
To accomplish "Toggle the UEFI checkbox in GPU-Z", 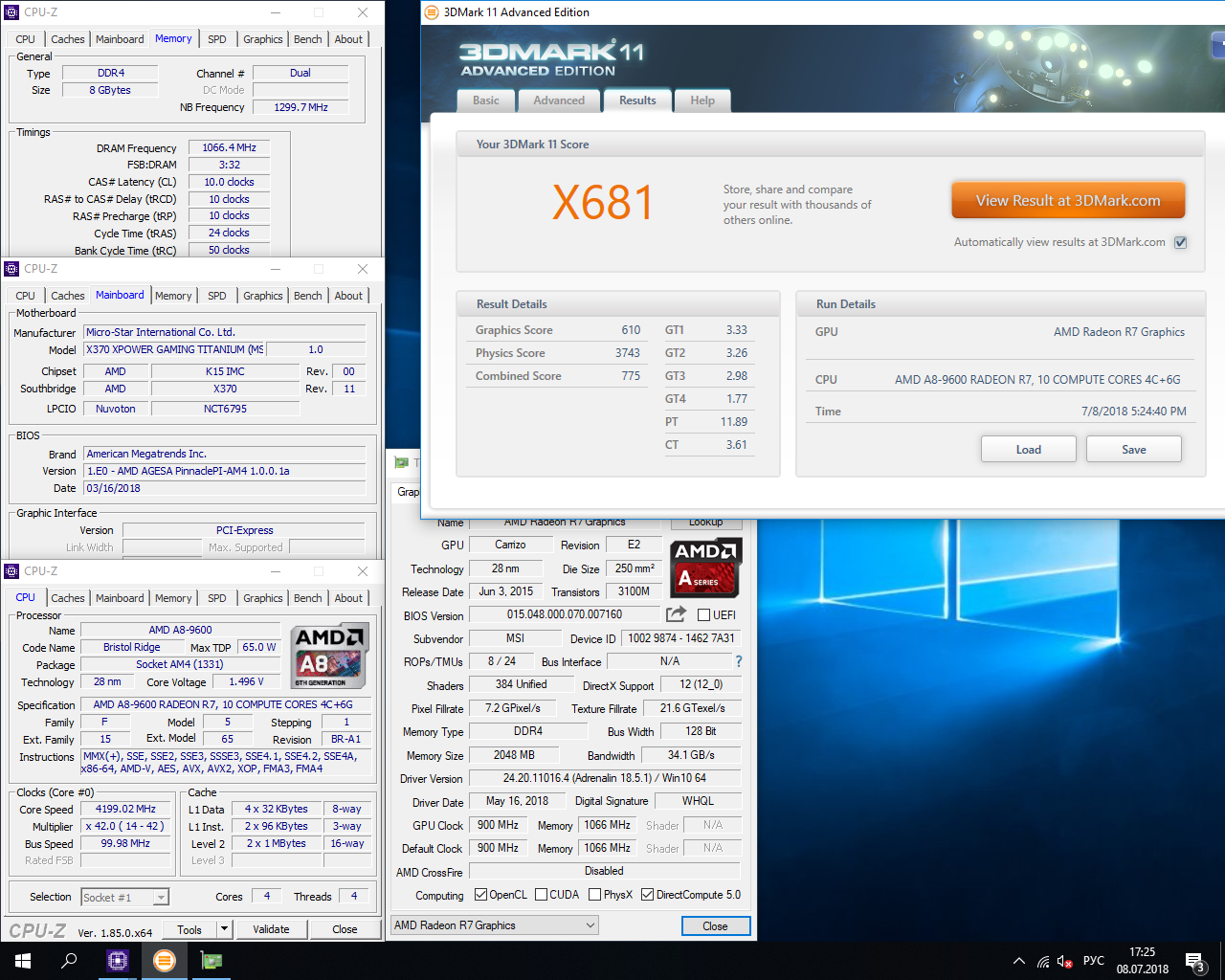I will [x=704, y=614].
